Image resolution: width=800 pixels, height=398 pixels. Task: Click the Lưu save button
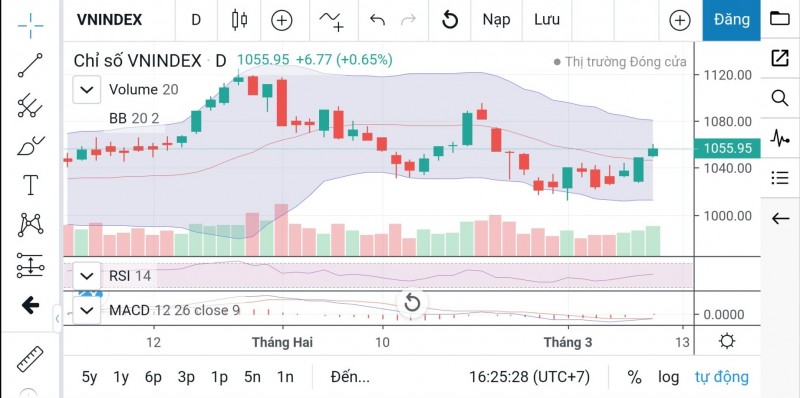(x=547, y=20)
